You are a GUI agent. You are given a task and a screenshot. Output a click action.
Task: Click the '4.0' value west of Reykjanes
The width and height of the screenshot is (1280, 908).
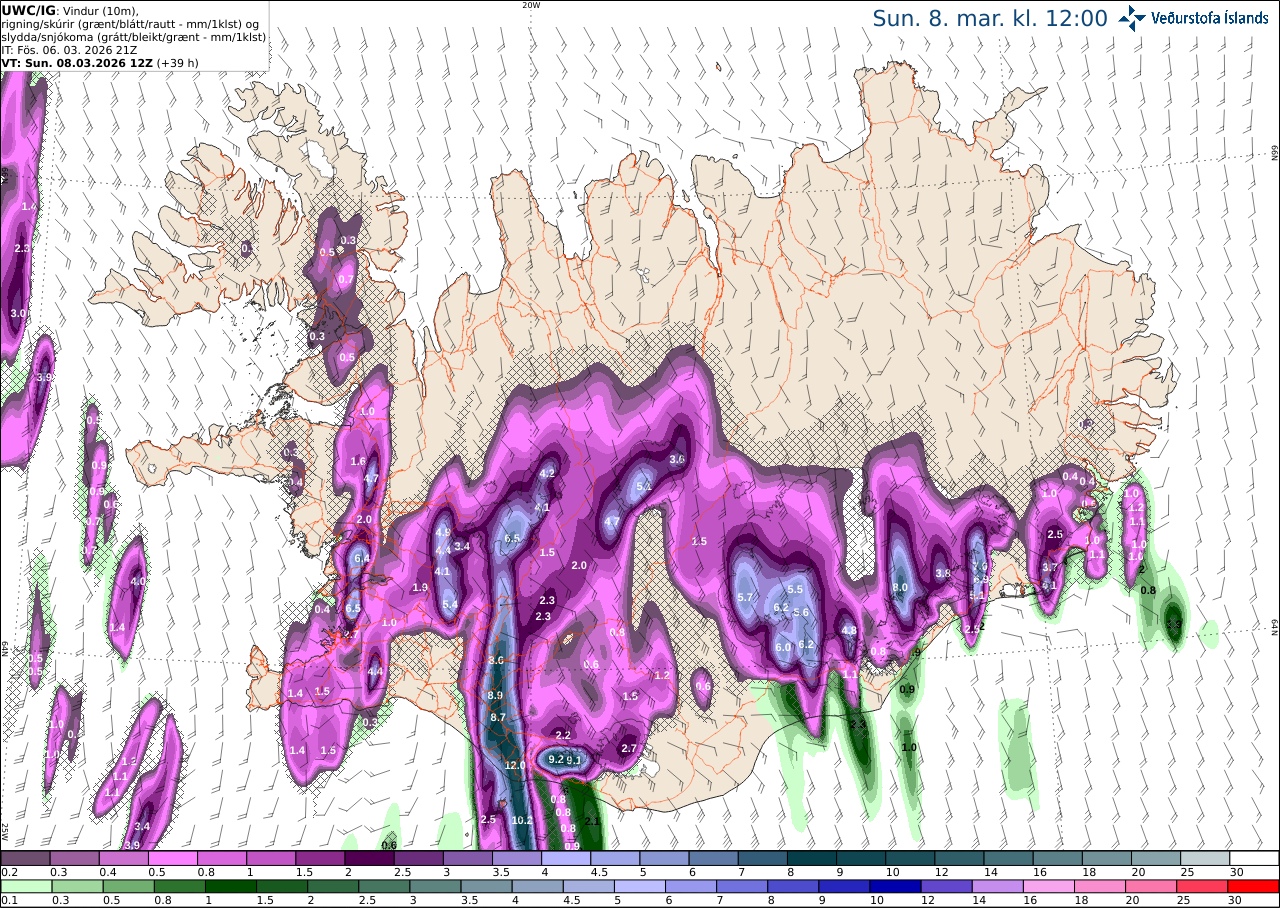pyautogui.click(x=138, y=581)
